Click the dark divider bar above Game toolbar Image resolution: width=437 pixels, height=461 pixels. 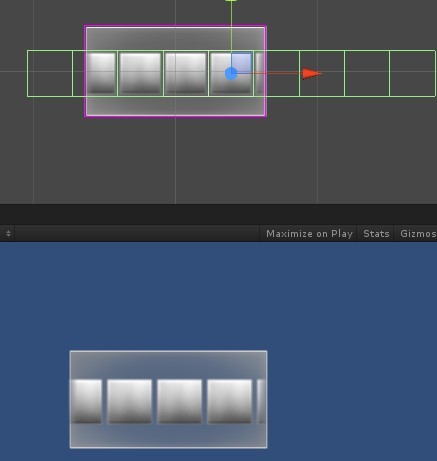(x=218, y=214)
